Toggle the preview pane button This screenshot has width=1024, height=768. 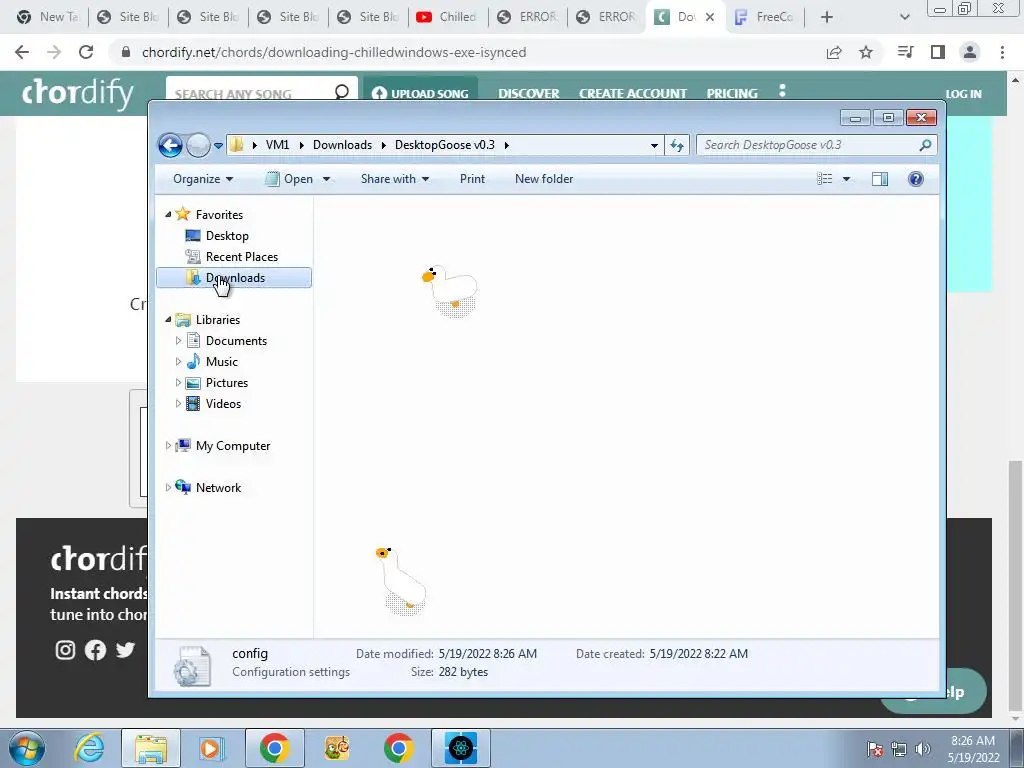pos(880,179)
